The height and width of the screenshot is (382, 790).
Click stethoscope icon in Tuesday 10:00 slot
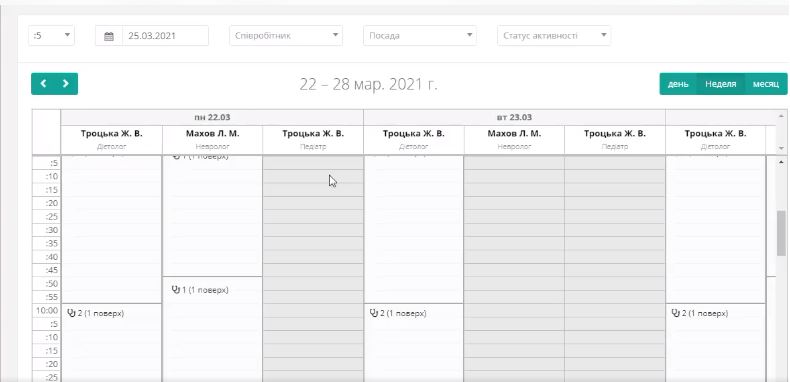[x=373, y=313]
